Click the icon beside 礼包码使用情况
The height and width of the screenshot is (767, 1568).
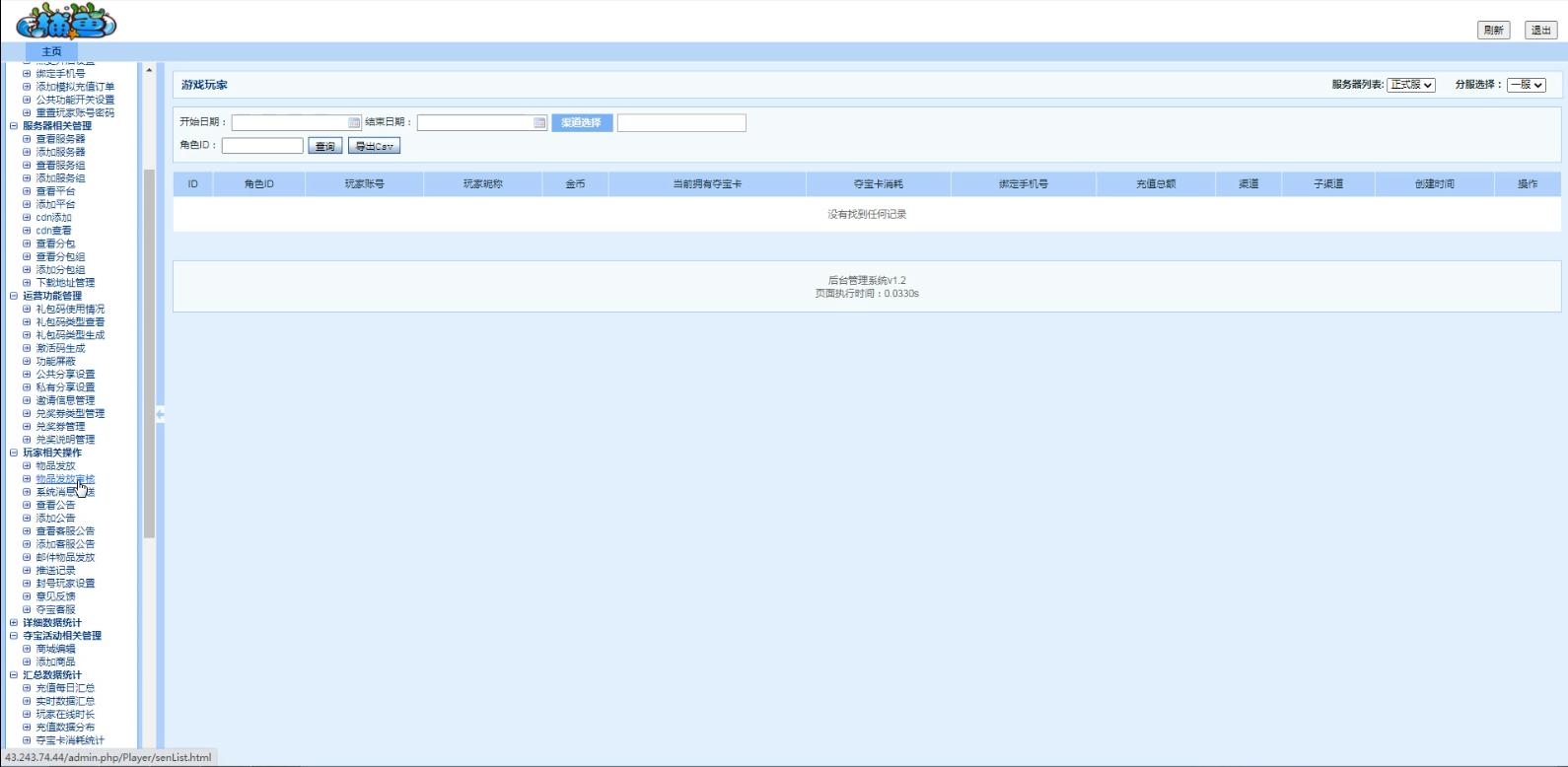click(28, 310)
